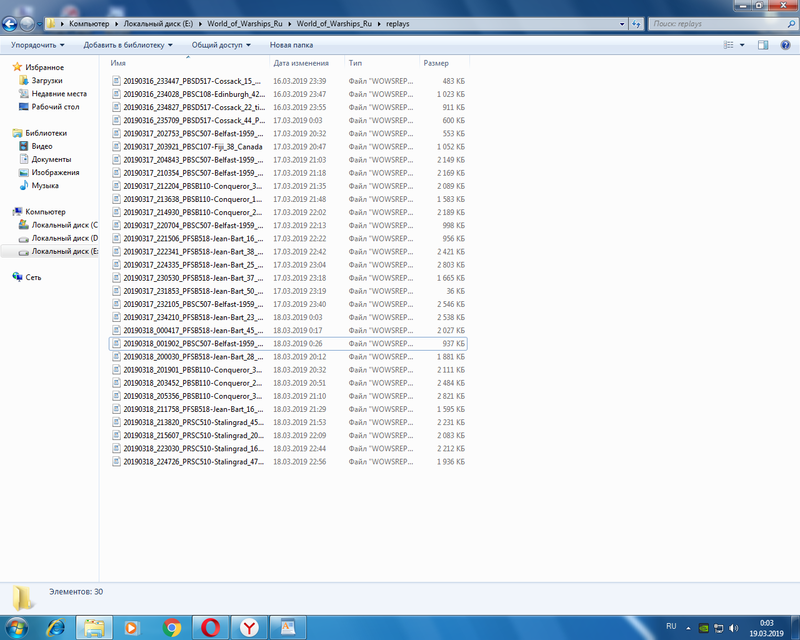Open the Упорядочить menu
Image resolution: width=800 pixels, height=640 pixels.
(x=38, y=45)
